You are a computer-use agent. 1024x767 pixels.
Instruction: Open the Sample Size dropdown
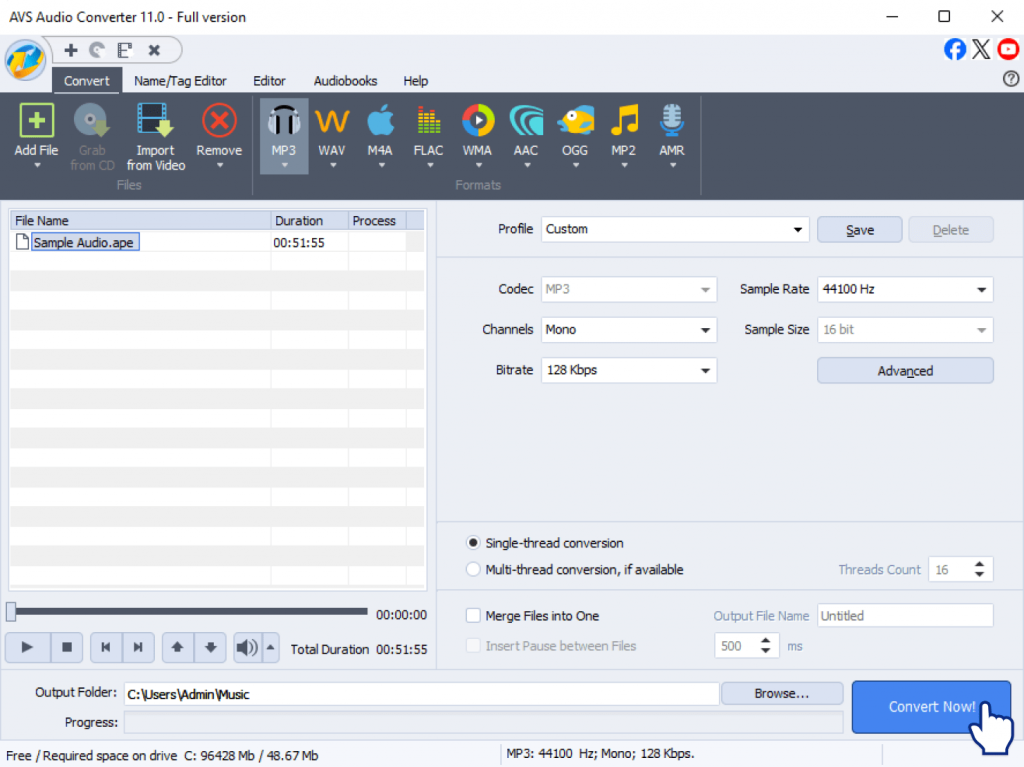(x=904, y=330)
